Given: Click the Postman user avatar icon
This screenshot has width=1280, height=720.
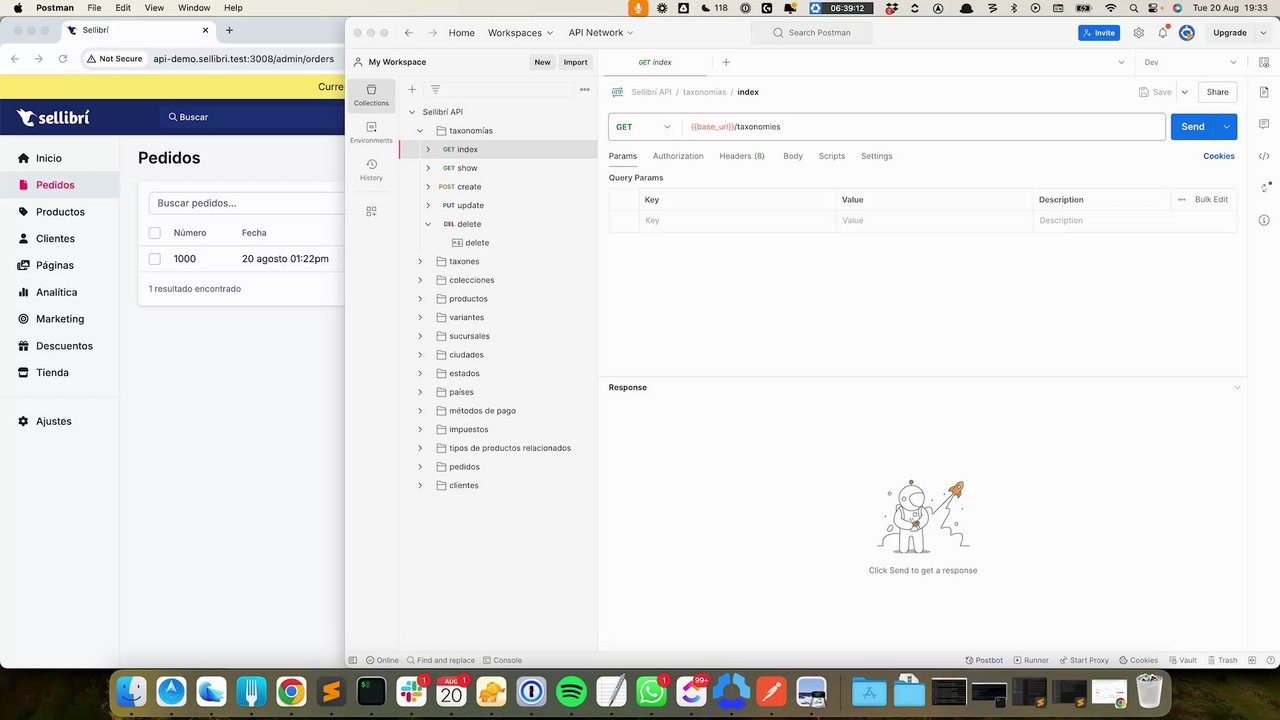Looking at the screenshot, I should [1187, 32].
